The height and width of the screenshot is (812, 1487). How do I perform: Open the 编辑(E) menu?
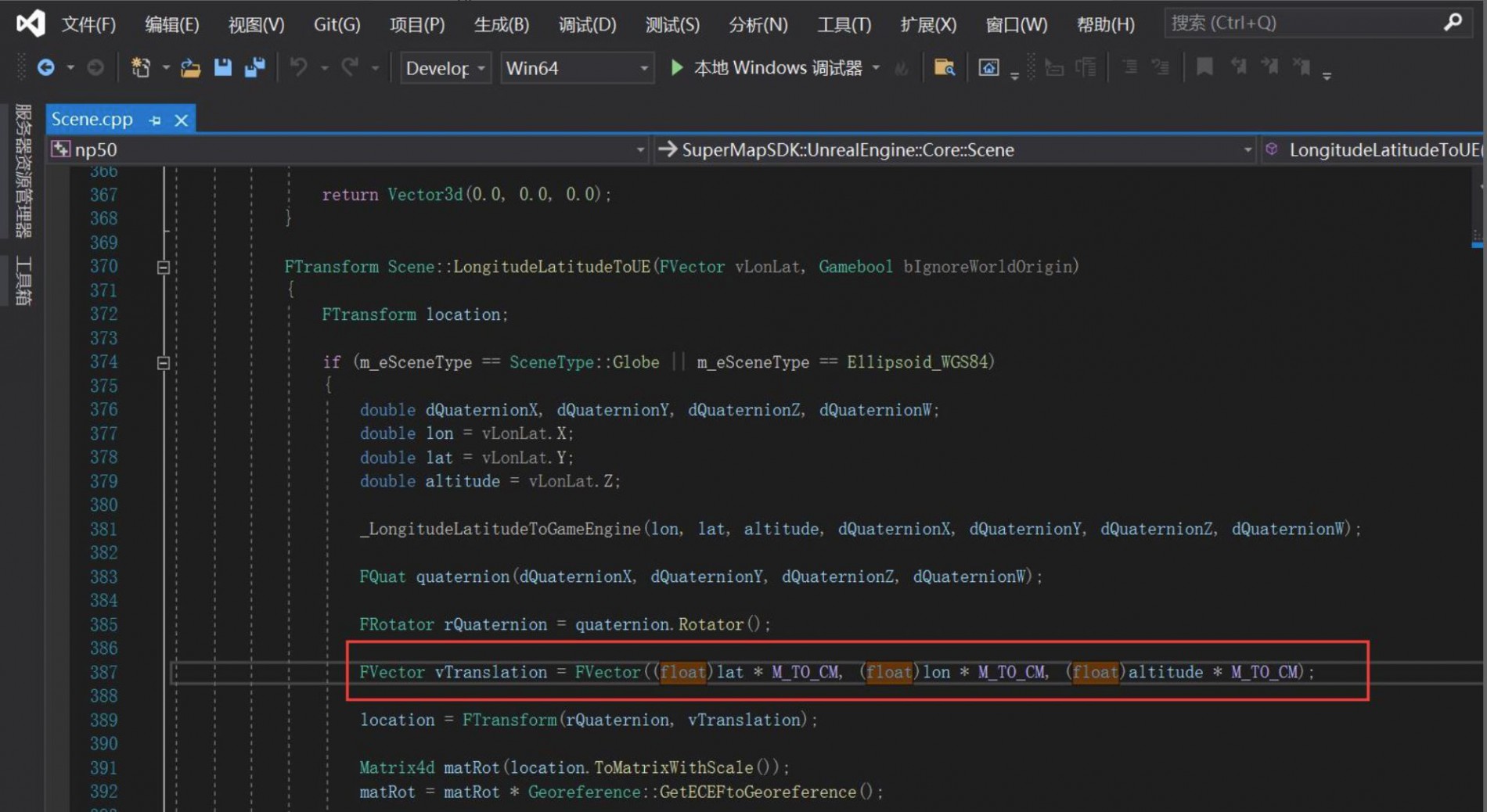pos(172,24)
